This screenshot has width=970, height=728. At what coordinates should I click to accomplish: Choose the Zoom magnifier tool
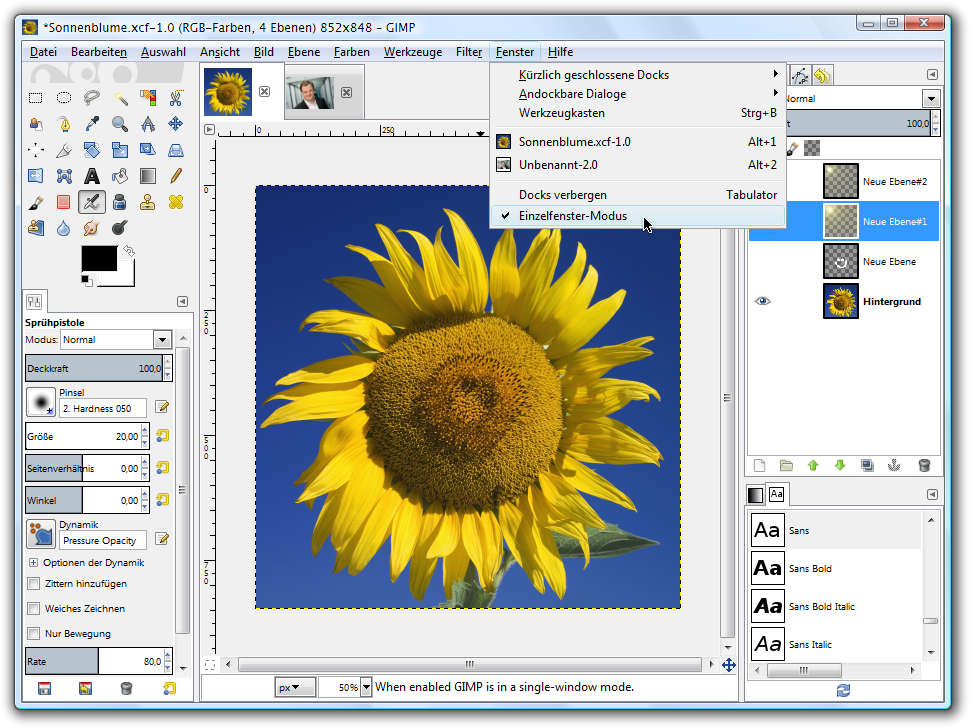tap(120, 124)
